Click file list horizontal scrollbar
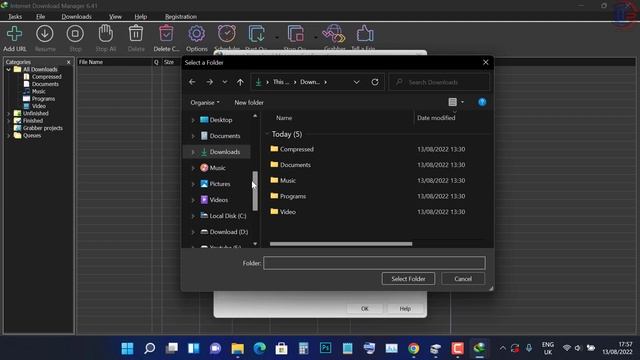The width and height of the screenshot is (640, 360). [x=341, y=244]
